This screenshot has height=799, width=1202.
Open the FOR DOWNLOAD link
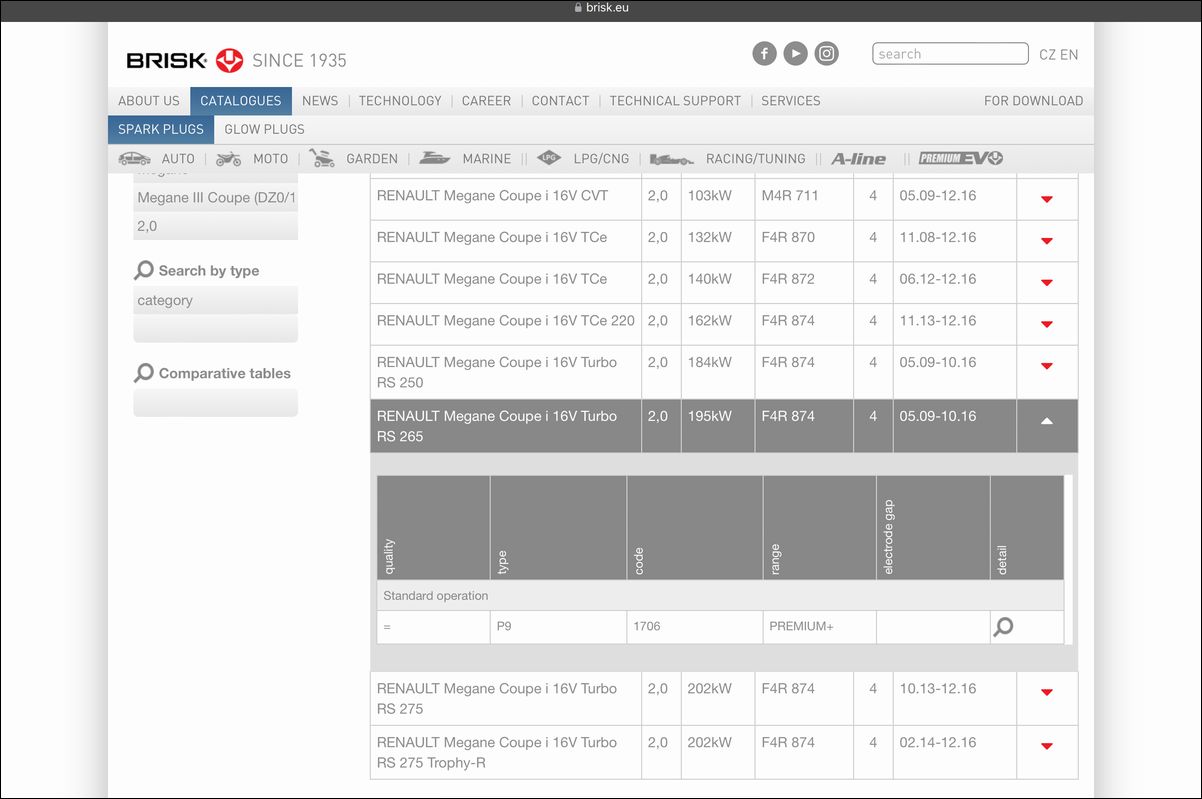[1033, 101]
